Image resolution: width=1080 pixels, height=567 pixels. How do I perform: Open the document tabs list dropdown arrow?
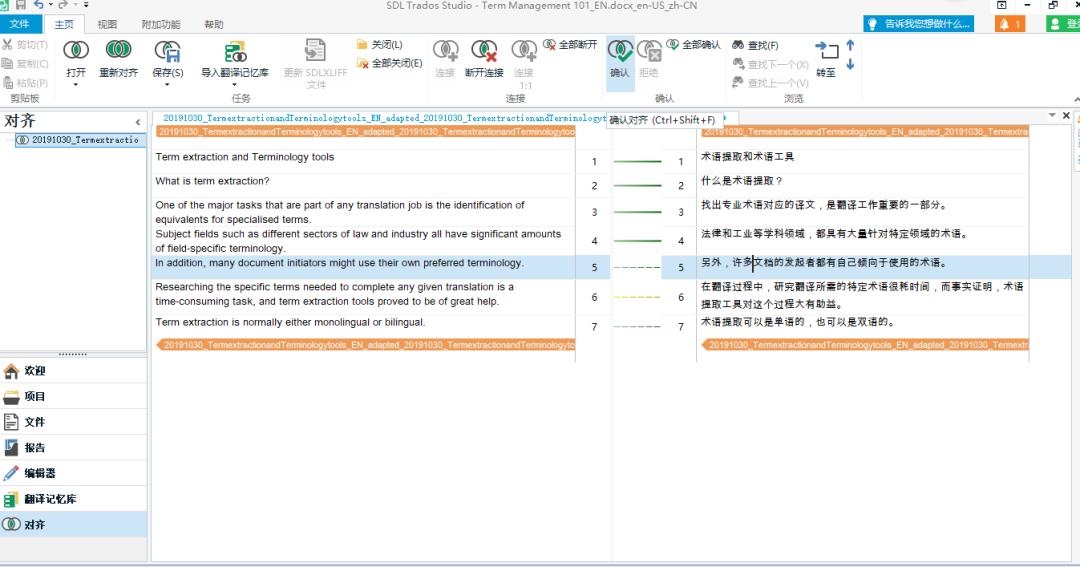pyautogui.click(x=1052, y=115)
